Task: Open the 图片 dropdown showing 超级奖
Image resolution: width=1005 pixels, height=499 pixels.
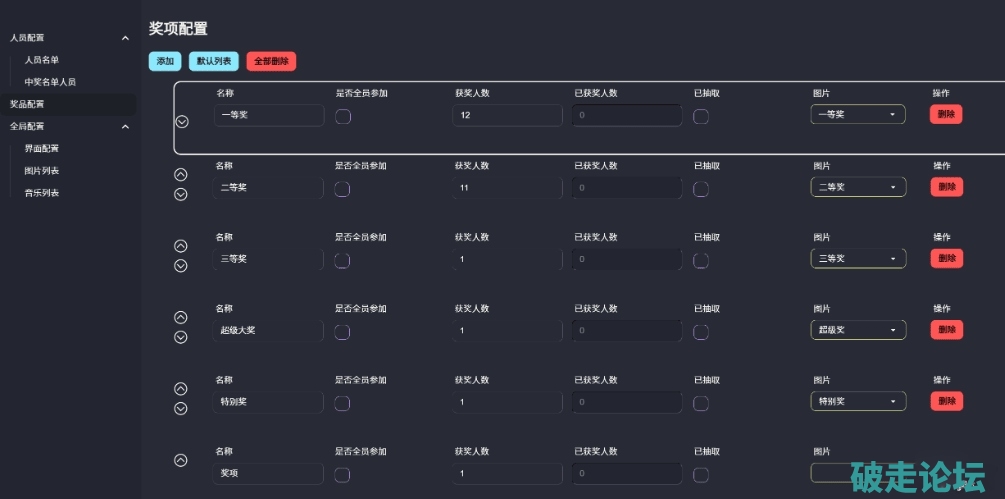Action: tap(858, 330)
